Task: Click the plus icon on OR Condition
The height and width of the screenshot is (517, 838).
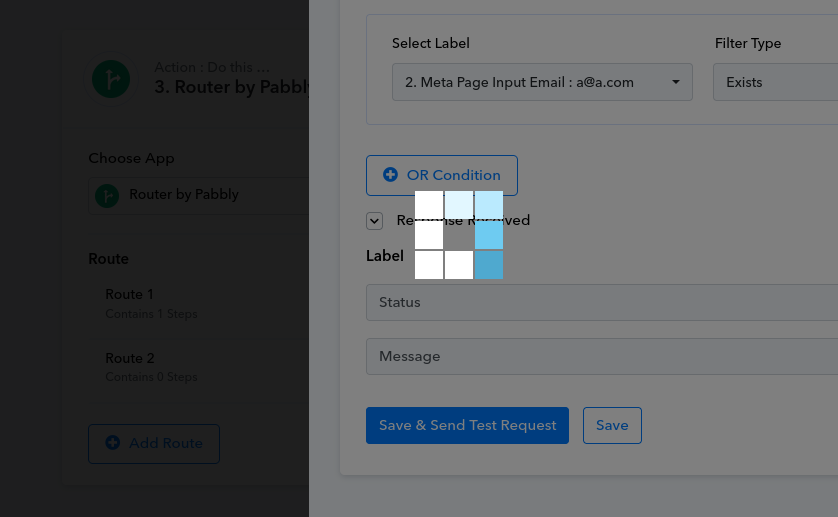Action: pos(391,175)
